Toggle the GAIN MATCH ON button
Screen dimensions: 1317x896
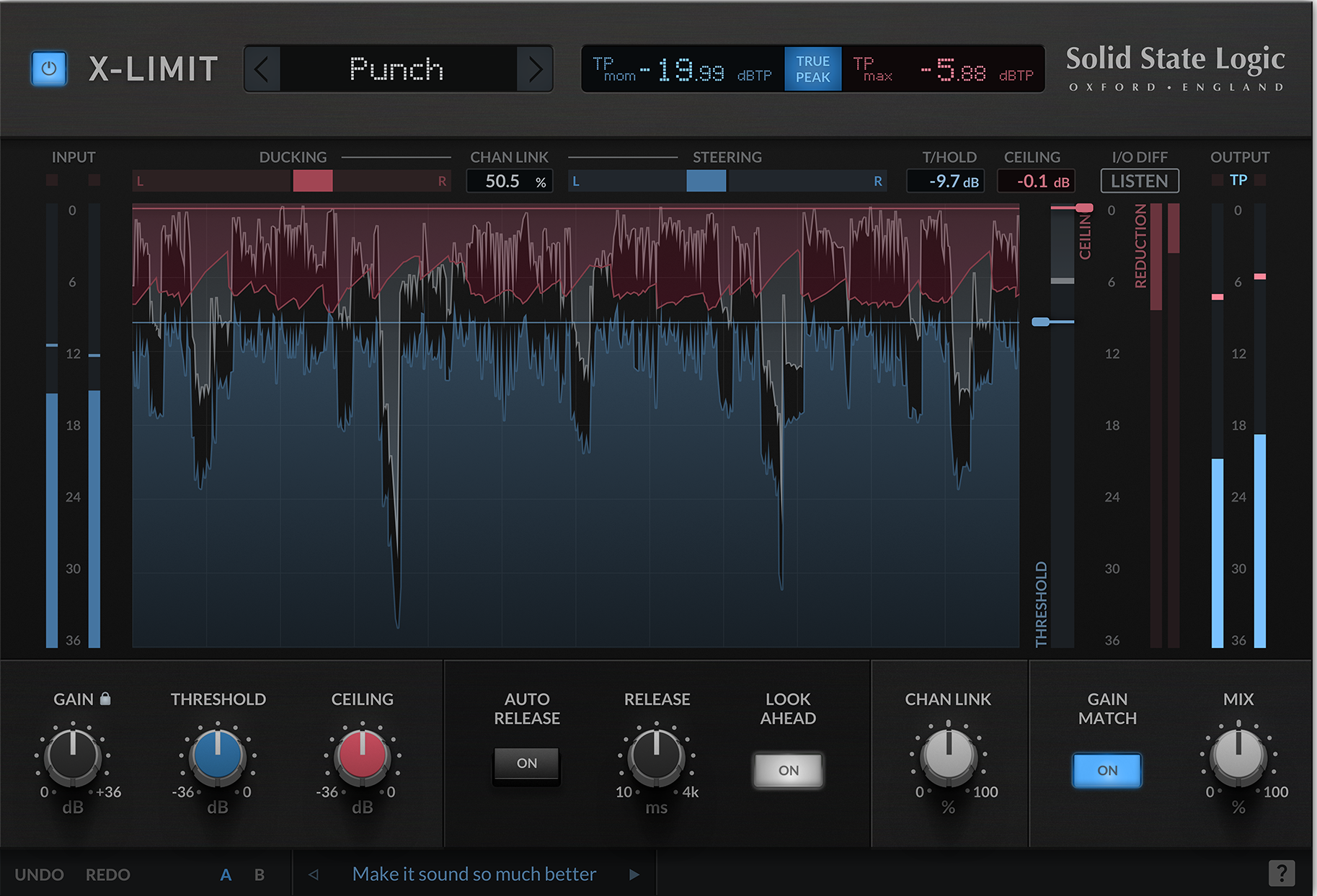pyautogui.click(x=1107, y=771)
